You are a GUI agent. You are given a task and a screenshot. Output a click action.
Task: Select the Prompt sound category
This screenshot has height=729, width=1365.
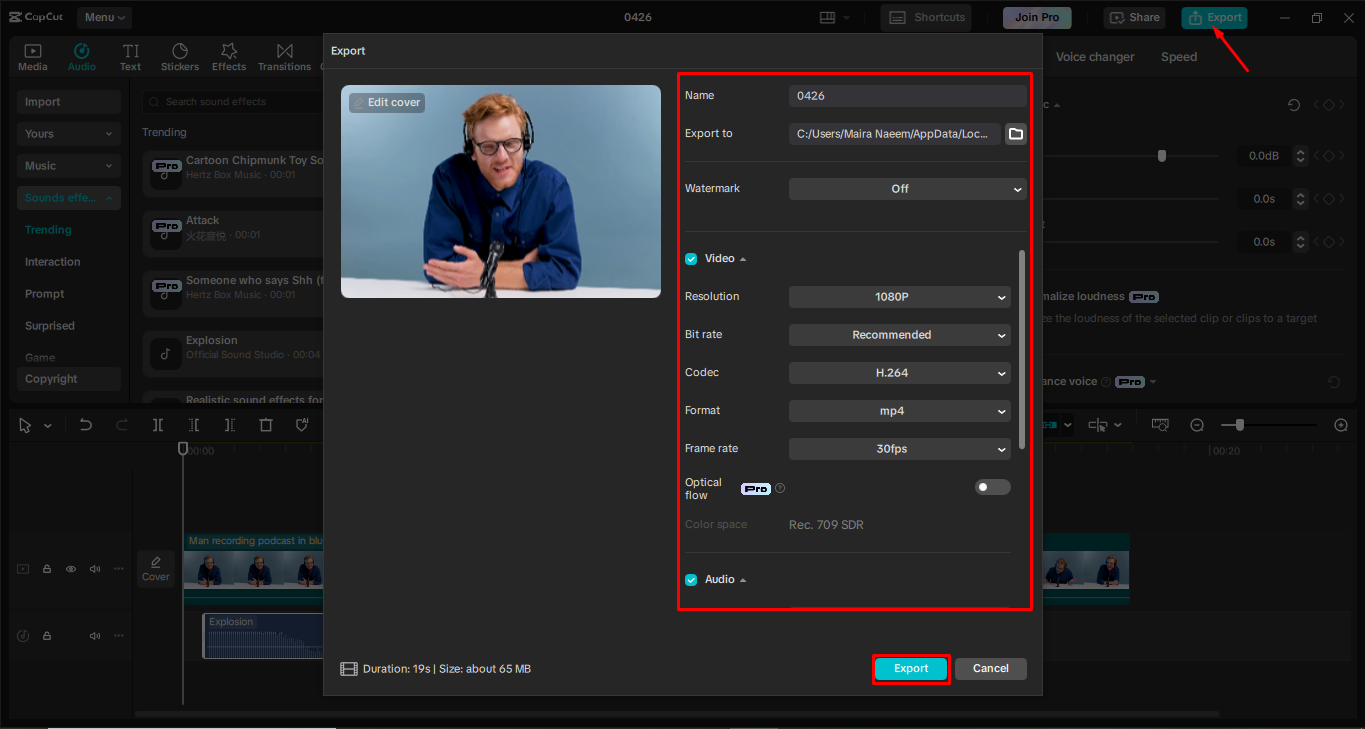pyautogui.click(x=45, y=294)
